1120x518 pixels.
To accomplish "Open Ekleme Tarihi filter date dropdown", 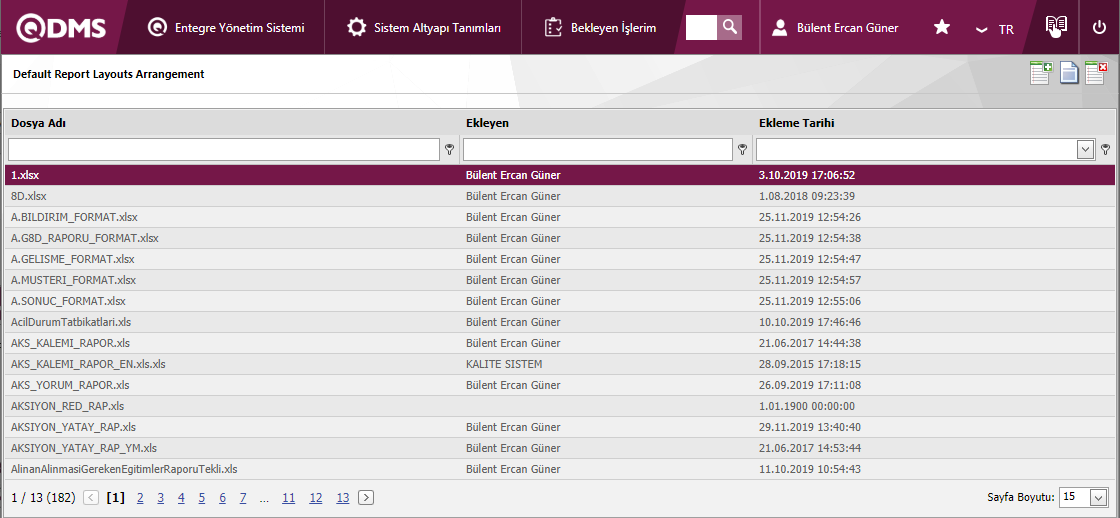I will point(1086,149).
